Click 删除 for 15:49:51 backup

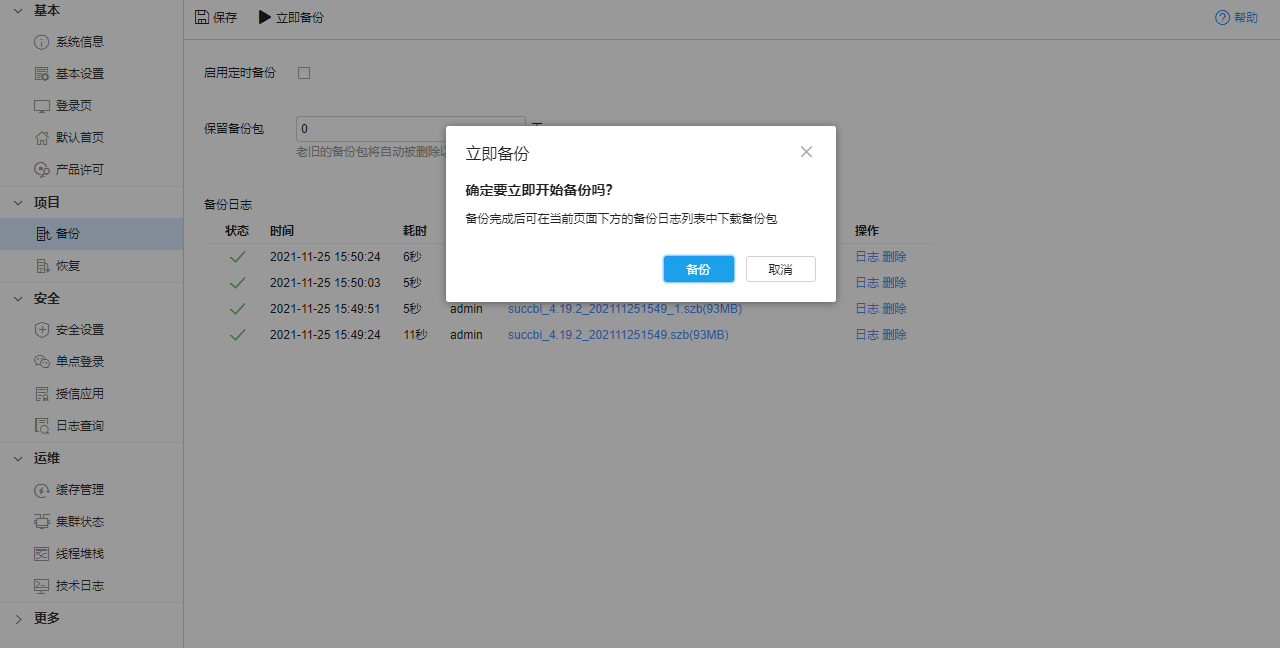tap(895, 309)
